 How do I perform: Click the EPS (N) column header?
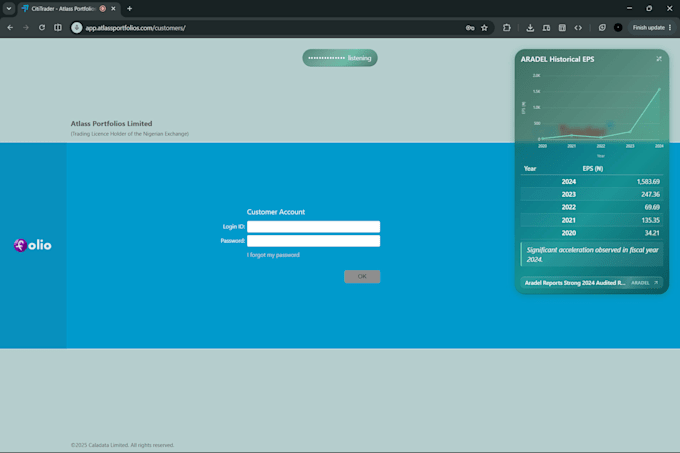click(x=593, y=169)
